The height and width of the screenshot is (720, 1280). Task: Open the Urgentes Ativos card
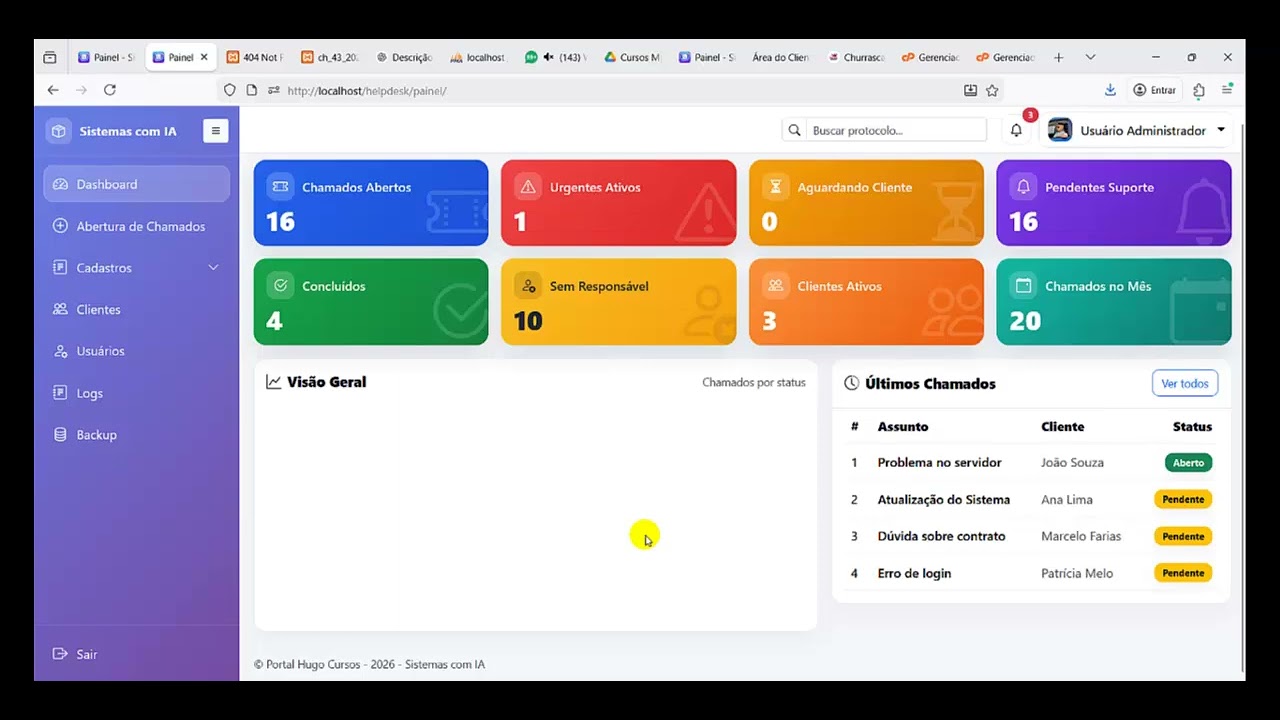pos(618,203)
